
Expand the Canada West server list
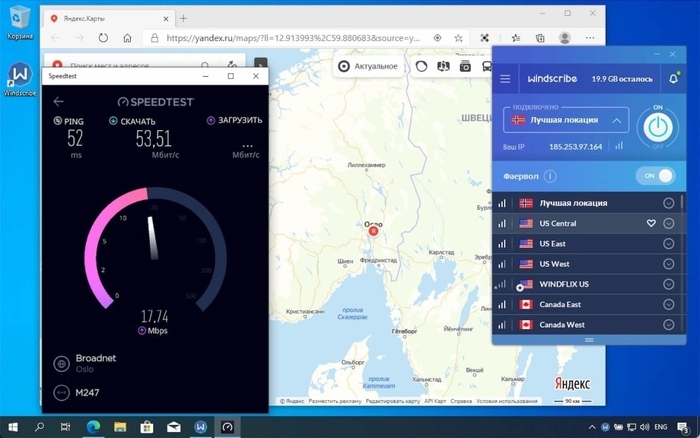pos(669,325)
